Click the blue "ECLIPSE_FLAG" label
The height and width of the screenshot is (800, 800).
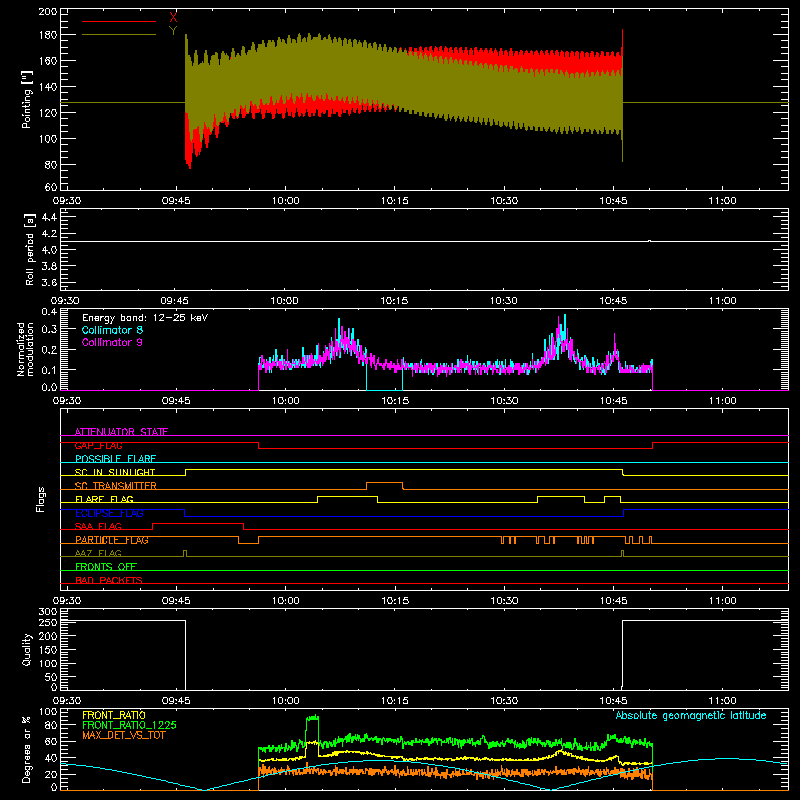109,513
